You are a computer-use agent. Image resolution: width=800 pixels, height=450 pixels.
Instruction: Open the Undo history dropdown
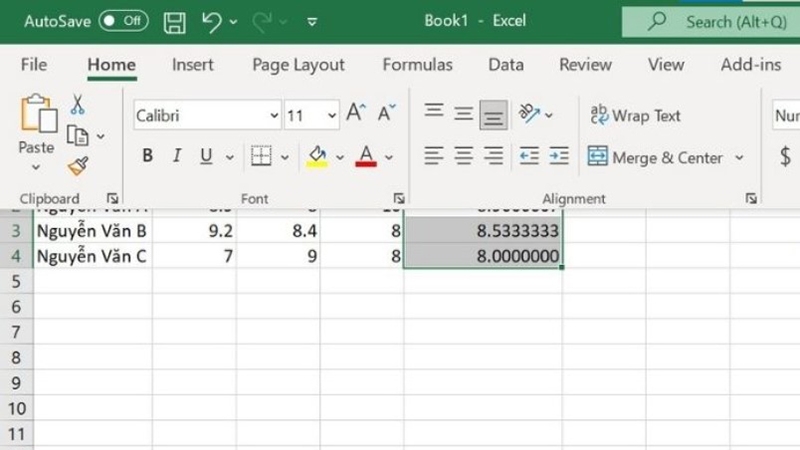(x=233, y=22)
